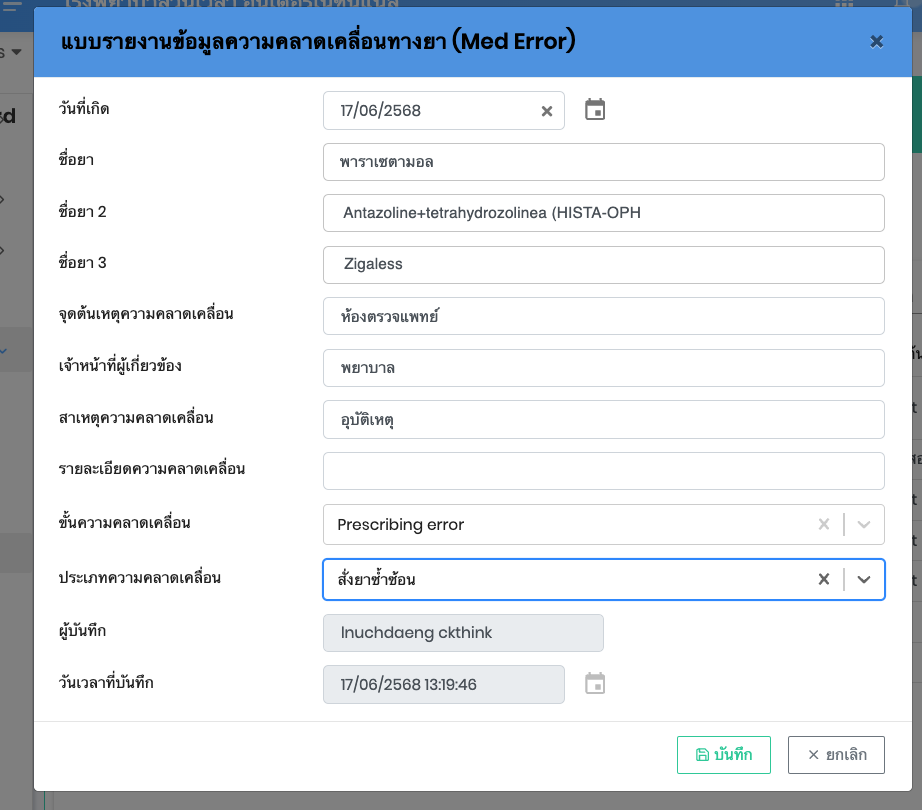922x810 pixels.
Task: Click the พยาบาล staff field
Action: coord(603,368)
